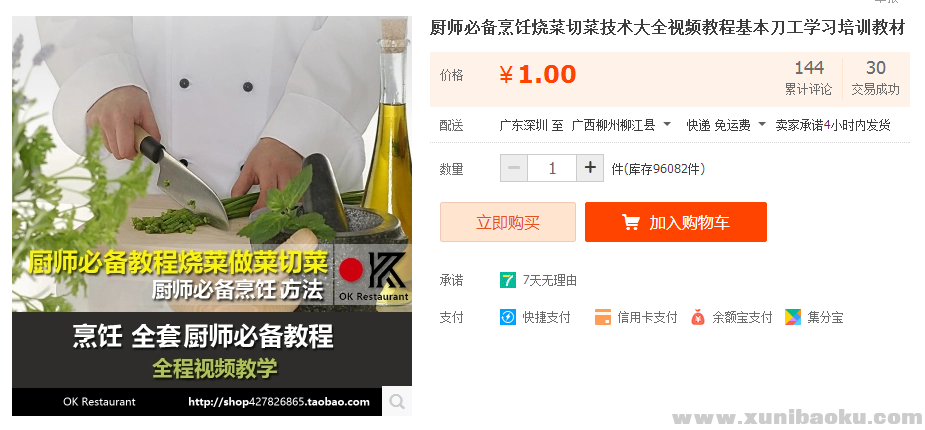Click the 快捷支付 payment icon
Image resolution: width=925 pixels, height=430 pixels.
(x=507, y=317)
